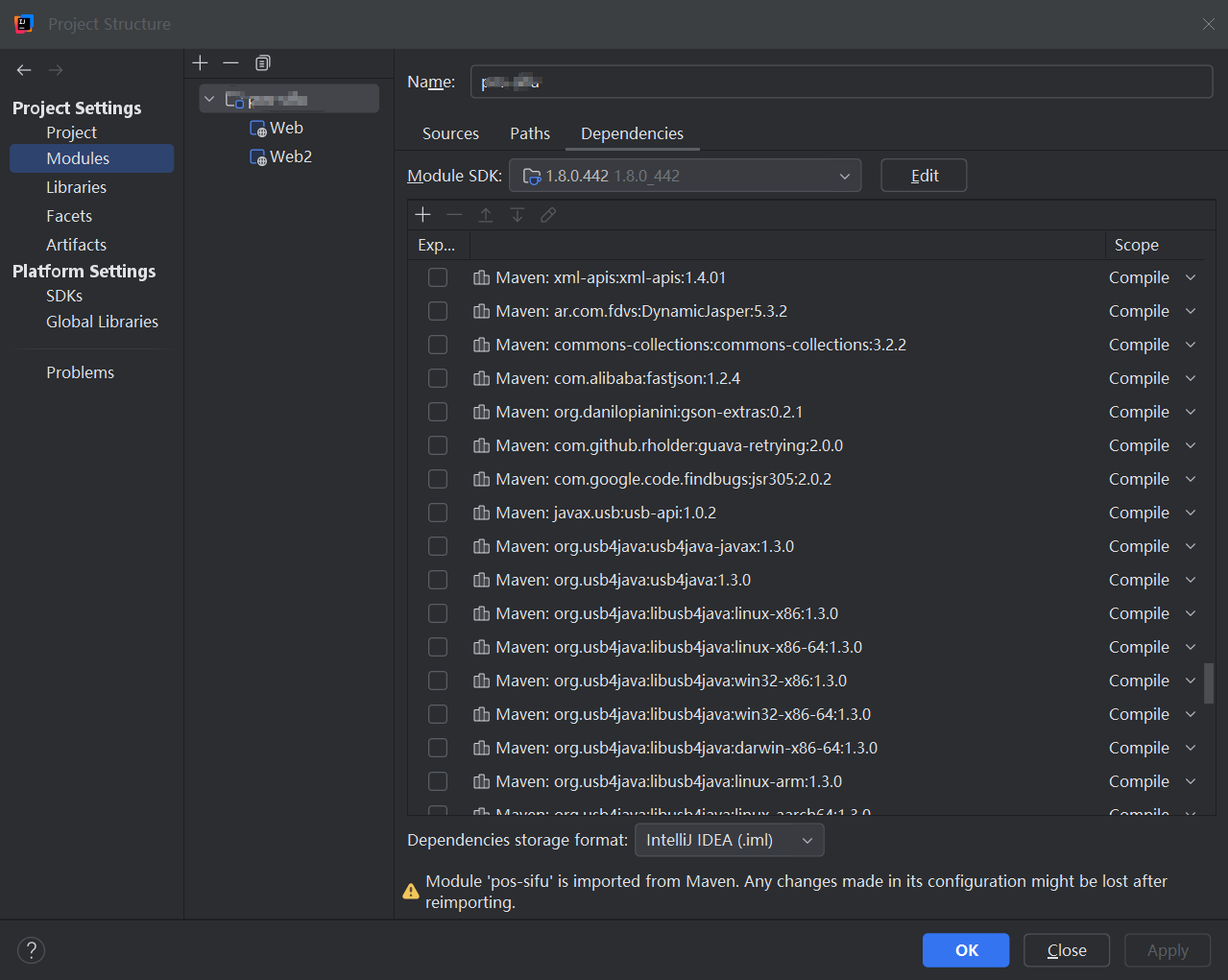This screenshot has width=1228, height=980.
Task: Switch to the Sources tab
Action: (x=450, y=133)
